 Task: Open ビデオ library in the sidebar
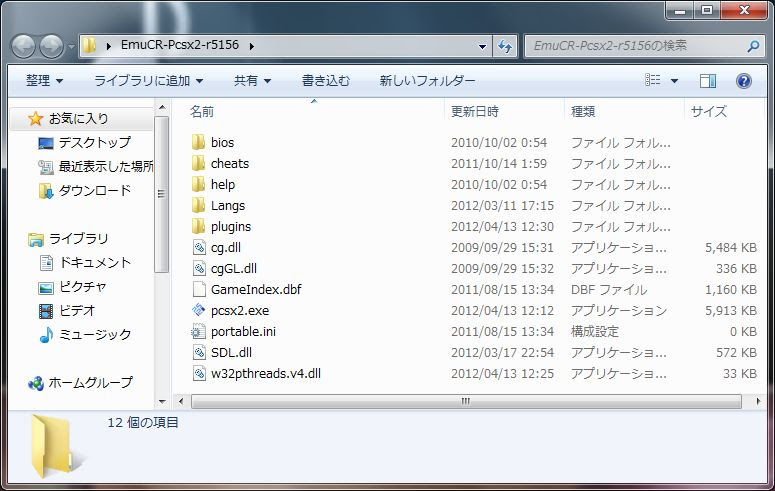point(76,311)
